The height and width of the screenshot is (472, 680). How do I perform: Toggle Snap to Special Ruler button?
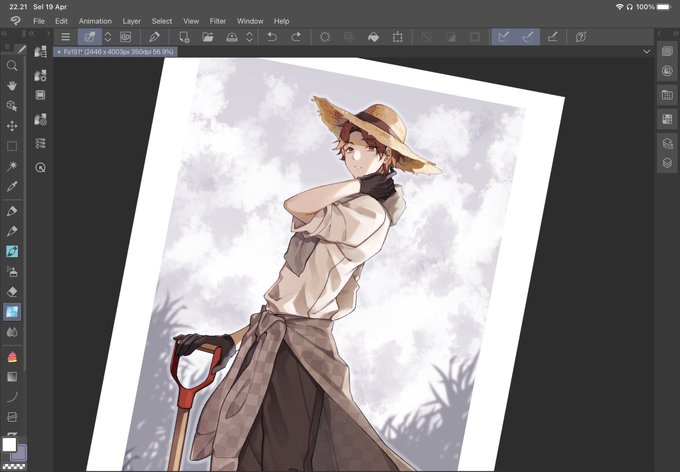[x=528, y=37]
